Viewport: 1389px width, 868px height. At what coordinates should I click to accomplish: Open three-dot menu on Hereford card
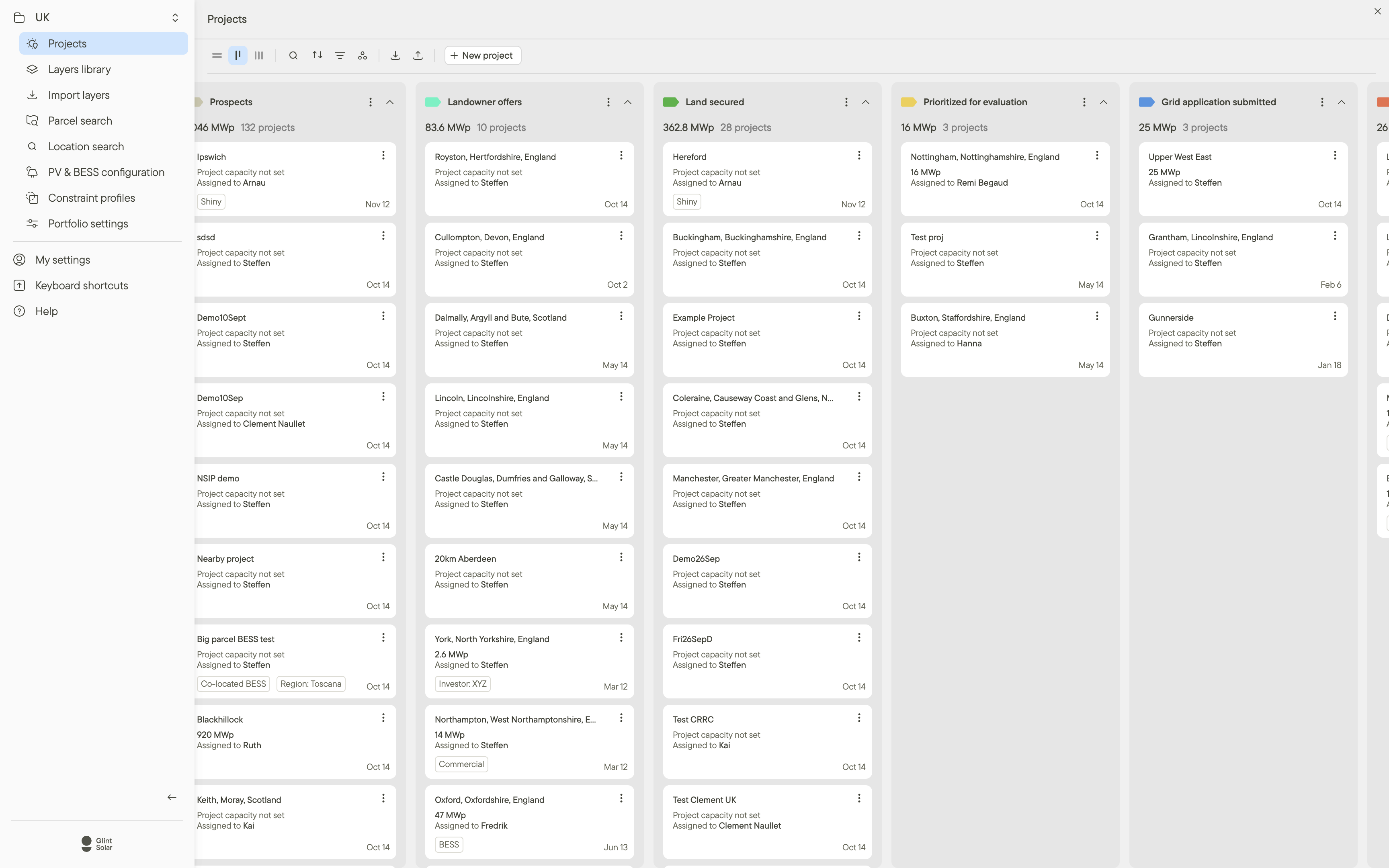click(859, 156)
